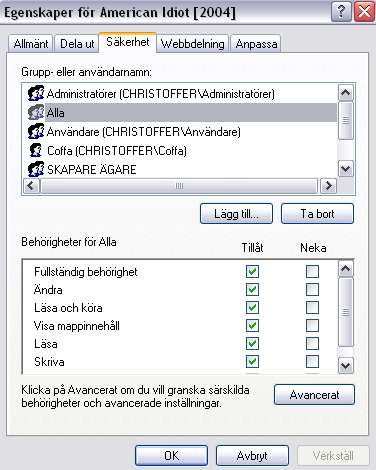
Task: Check Neka for Läsa och köra
Action: 312,307
